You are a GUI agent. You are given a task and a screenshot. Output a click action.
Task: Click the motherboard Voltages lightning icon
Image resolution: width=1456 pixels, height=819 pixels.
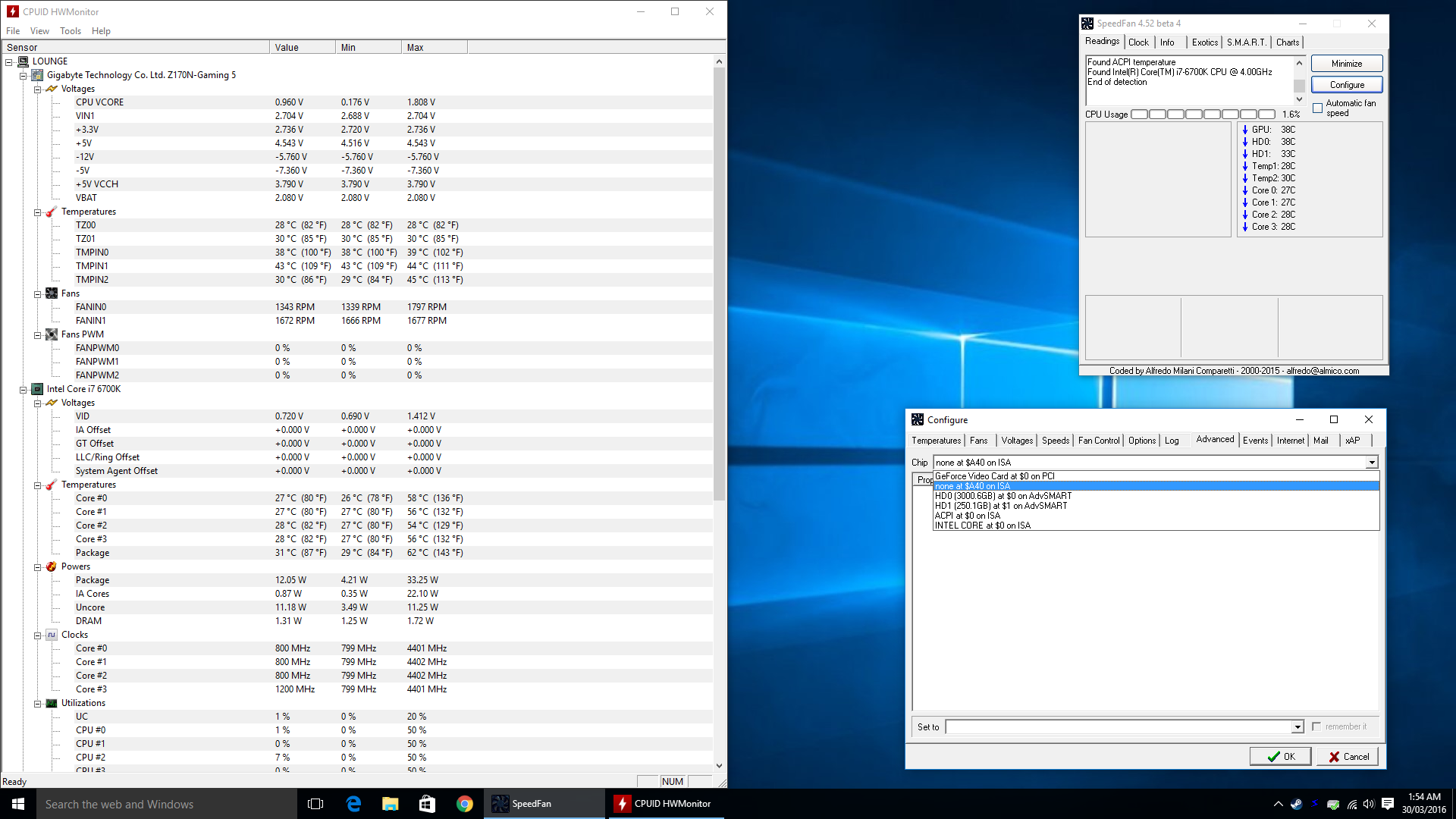coord(52,89)
